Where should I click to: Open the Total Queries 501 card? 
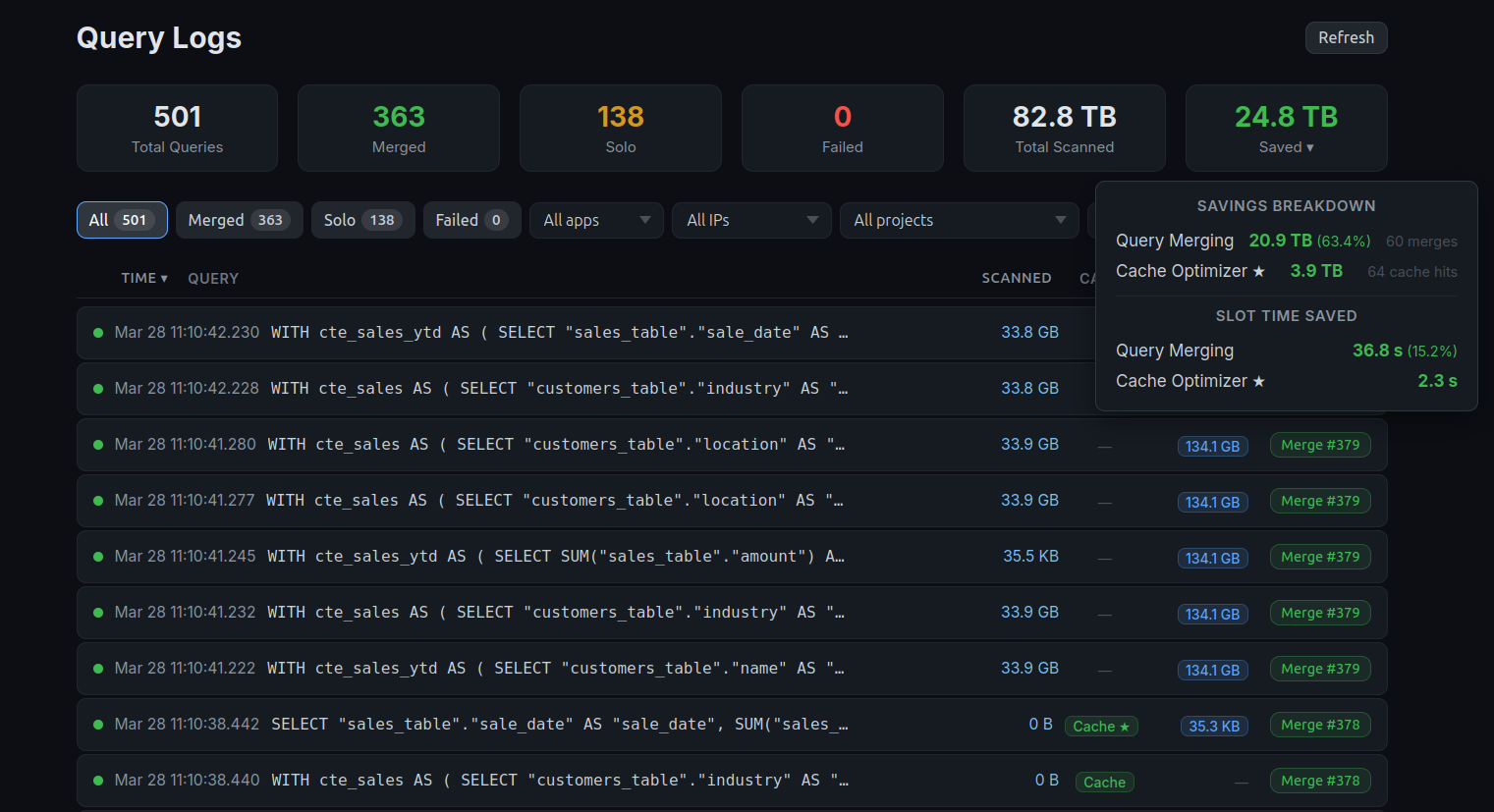177,129
